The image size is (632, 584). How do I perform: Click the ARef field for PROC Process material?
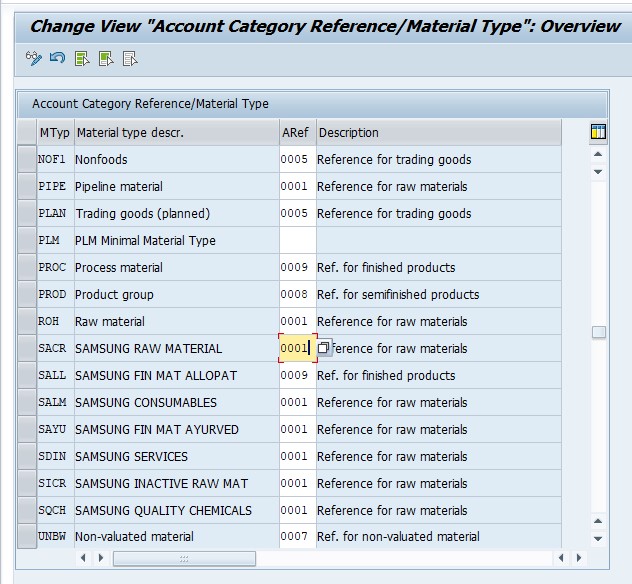[297, 267]
